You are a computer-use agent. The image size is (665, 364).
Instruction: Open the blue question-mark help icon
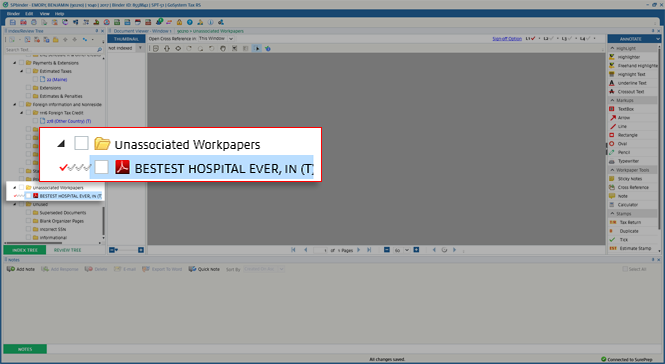190,22
